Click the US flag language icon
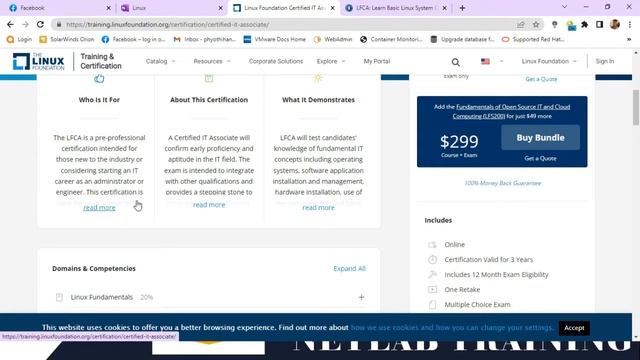Screen dimensions: 640x360 [485, 61]
